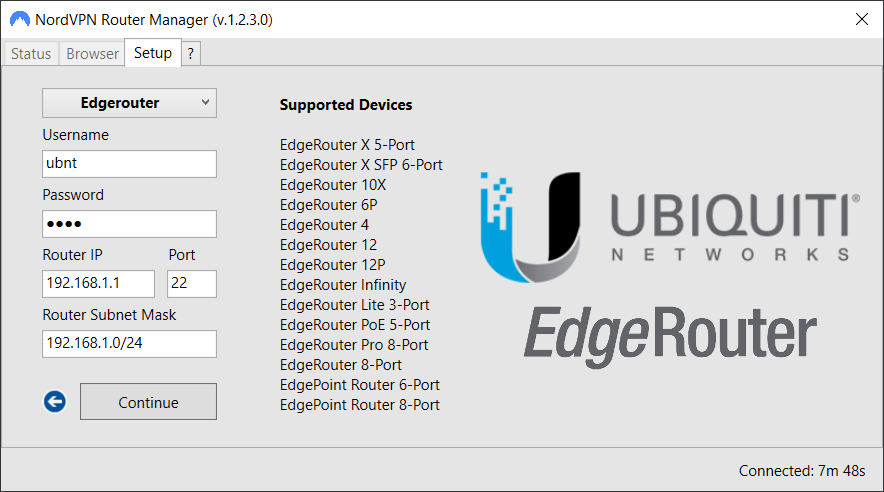
Task: Click the Continue button
Action: click(x=148, y=402)
